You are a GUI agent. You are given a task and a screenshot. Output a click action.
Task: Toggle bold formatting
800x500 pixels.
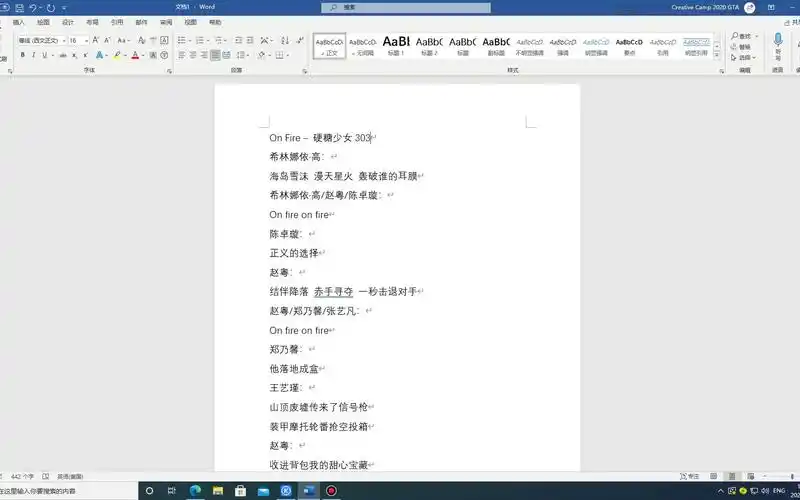(21, 55)
